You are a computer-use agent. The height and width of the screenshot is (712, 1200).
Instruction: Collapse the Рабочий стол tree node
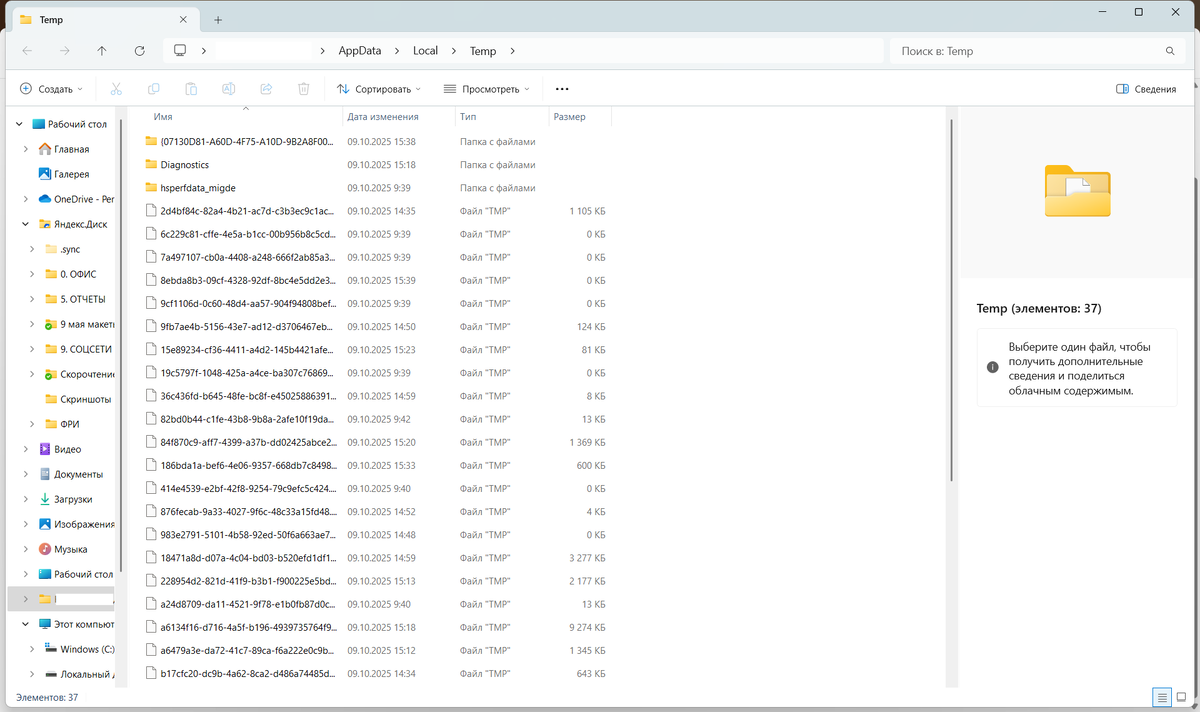18,124
